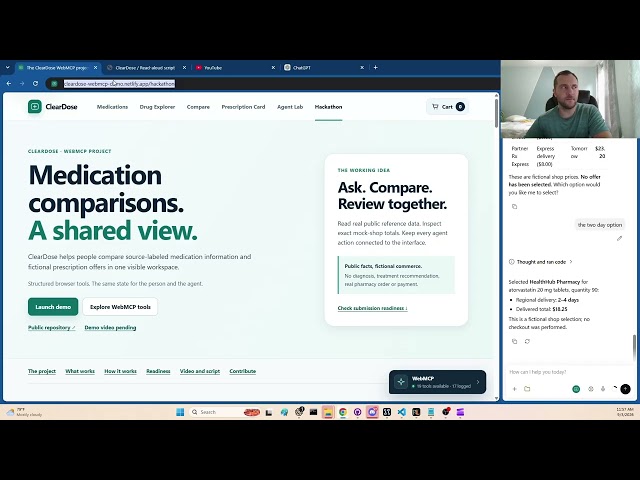The height and width of the screenshot is (480, 640).
Task: Close the ClearDose WebMCP project tab
Action: [96, 68]
